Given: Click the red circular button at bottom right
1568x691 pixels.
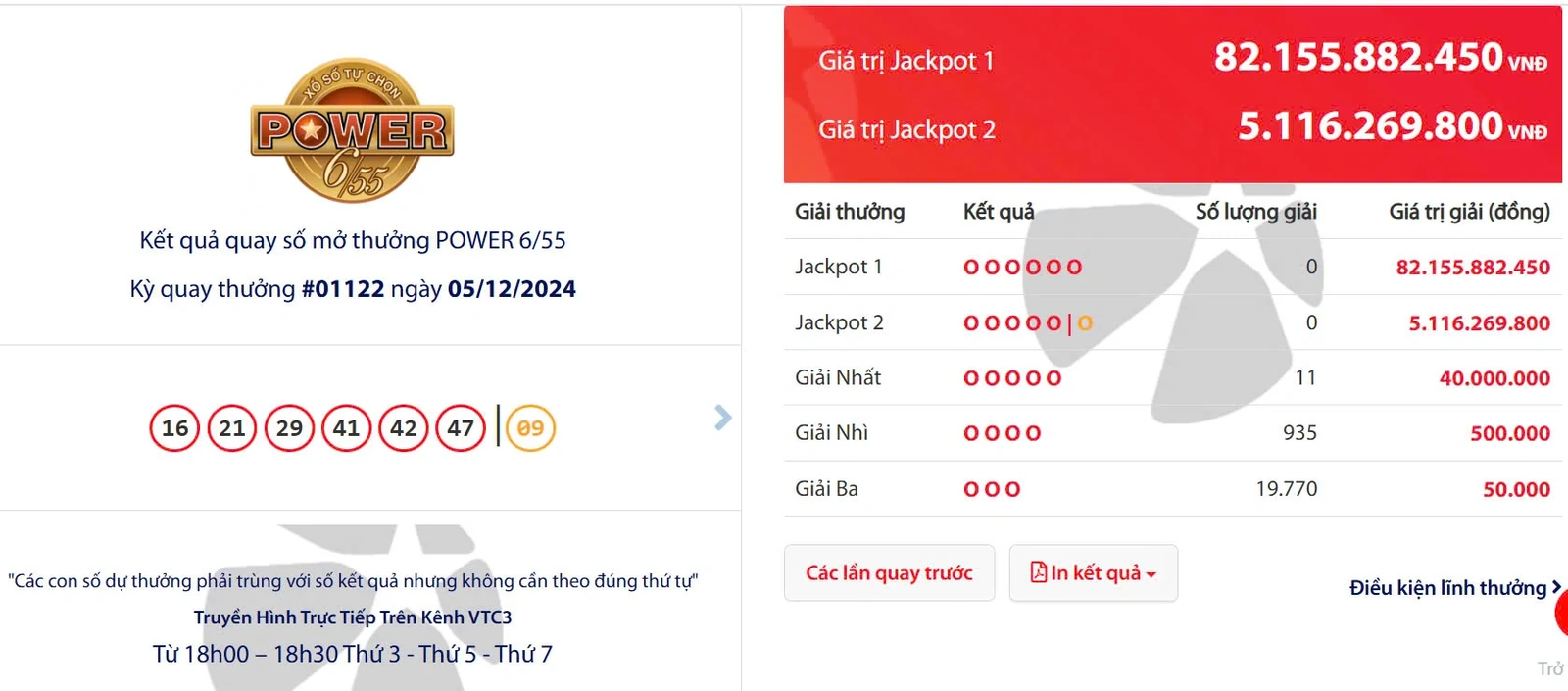Looking at the screenshot, I should 1562,613.
